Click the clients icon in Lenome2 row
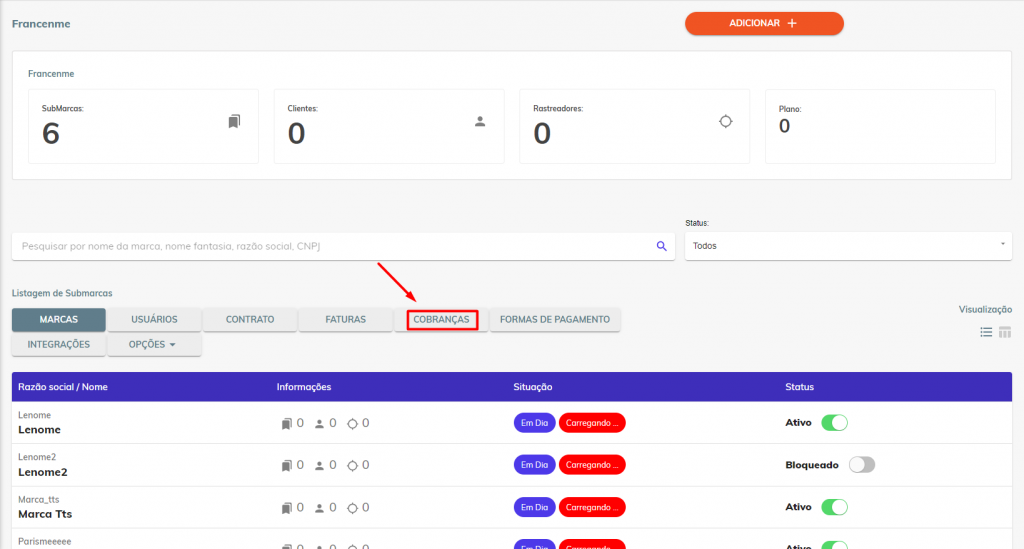 tap(319, 465)
